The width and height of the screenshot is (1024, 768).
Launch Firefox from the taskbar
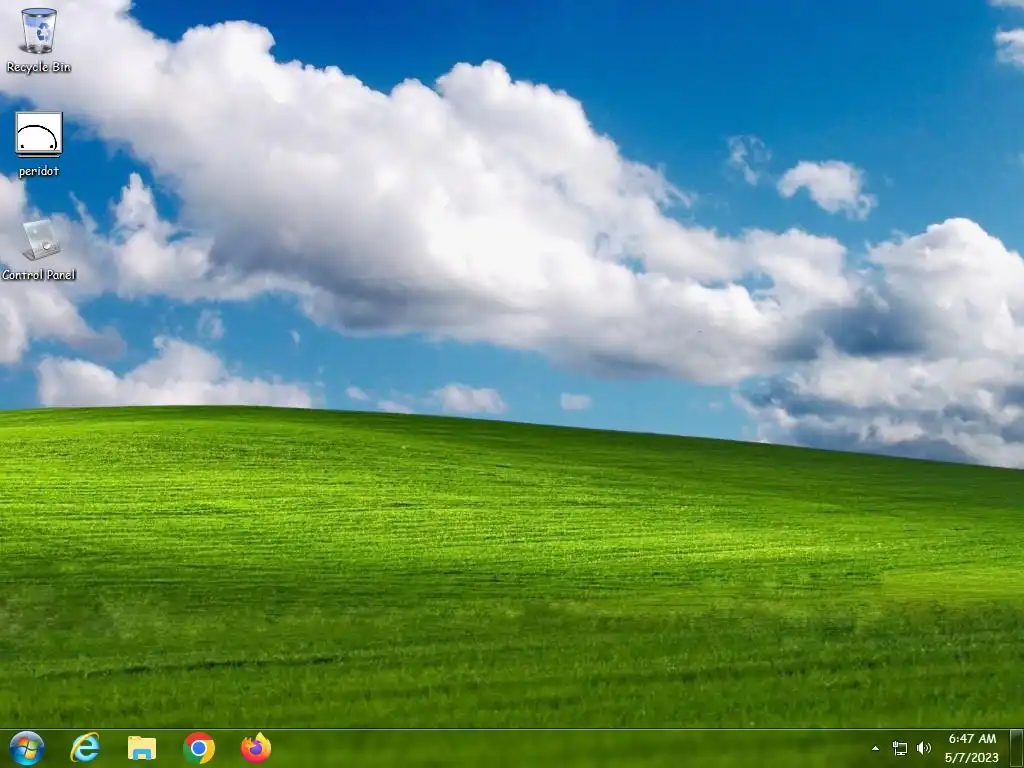coord(256,748)
